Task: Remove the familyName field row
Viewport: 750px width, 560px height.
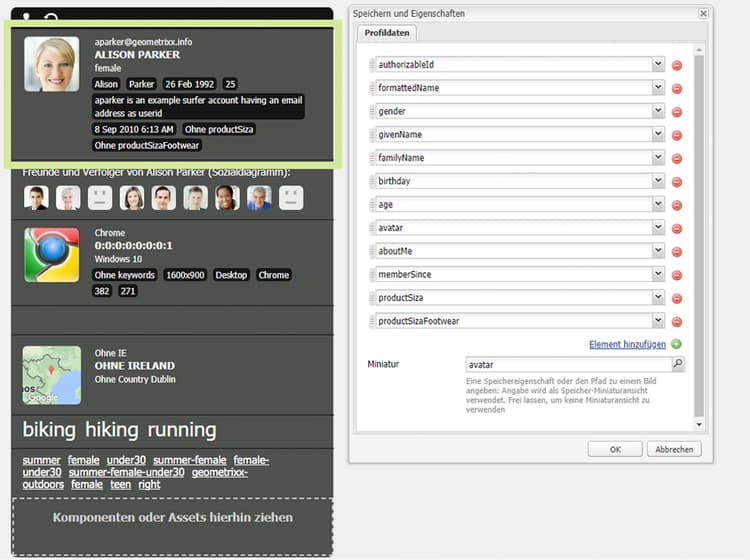Action: click(x=677, y=158)
